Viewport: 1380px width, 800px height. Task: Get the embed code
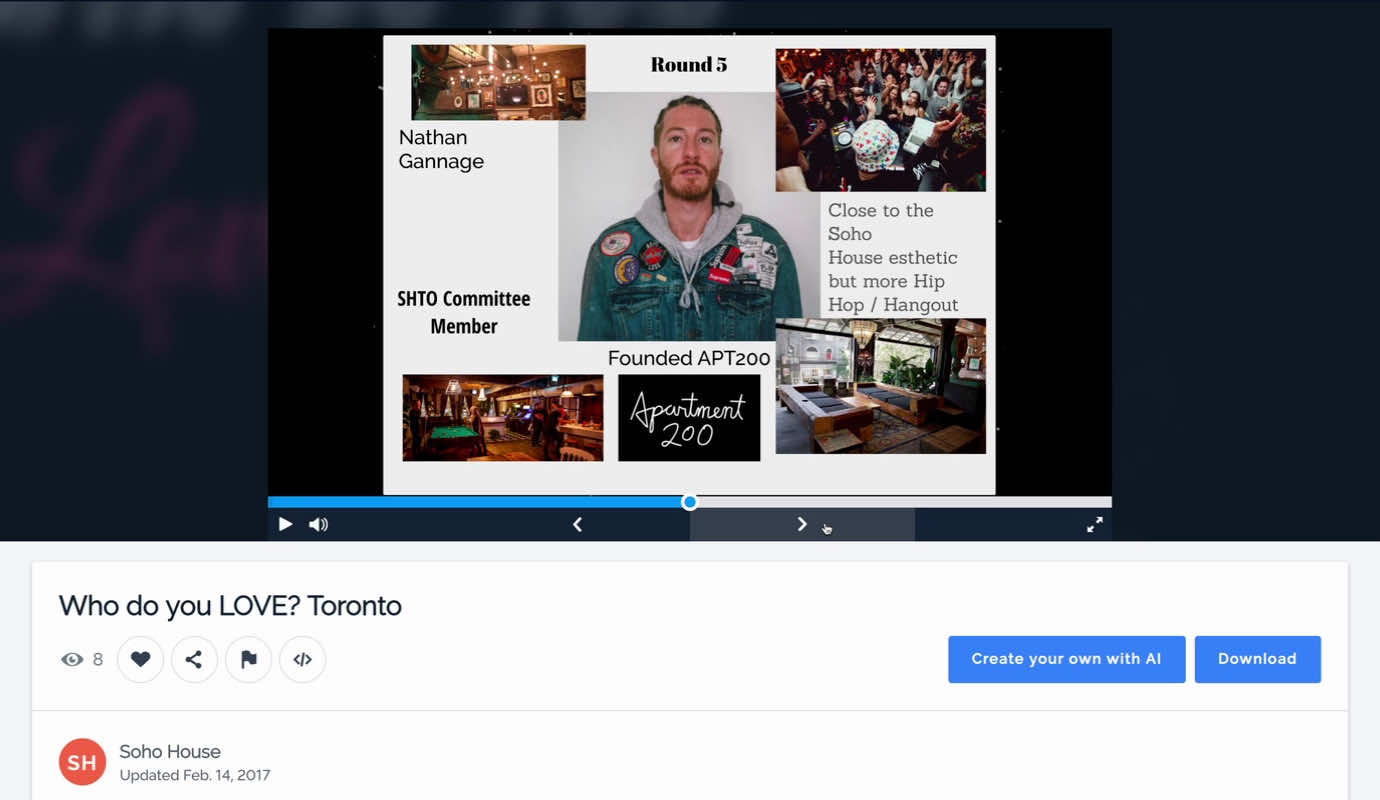click(x=302, y=659)
